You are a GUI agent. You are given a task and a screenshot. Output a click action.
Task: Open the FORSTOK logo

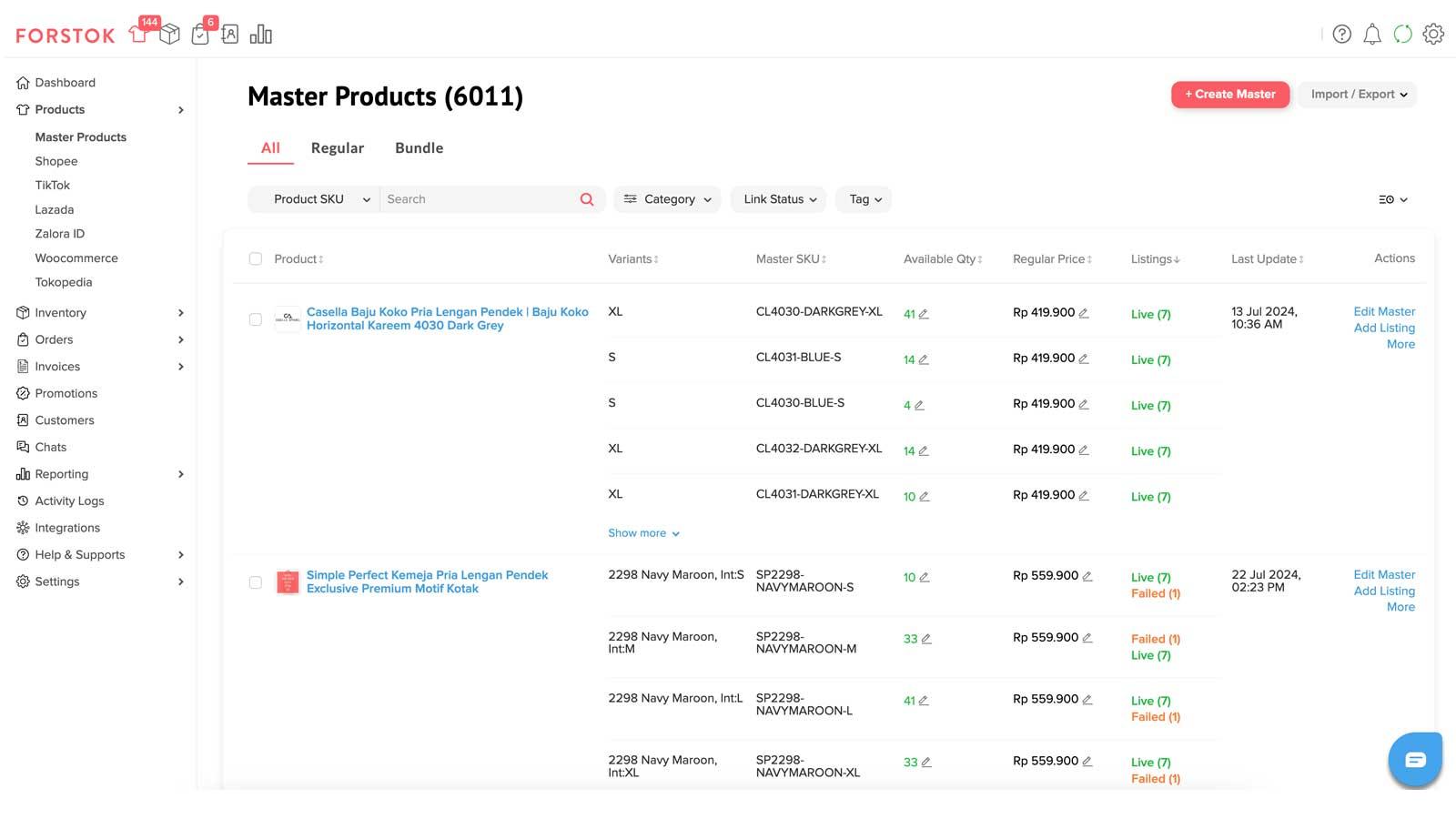click(64, 35)
